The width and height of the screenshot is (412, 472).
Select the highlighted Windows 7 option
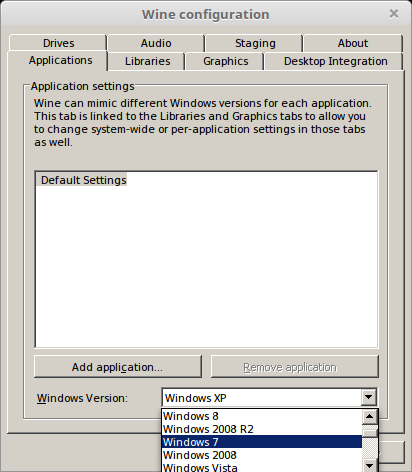coord(262,442)
